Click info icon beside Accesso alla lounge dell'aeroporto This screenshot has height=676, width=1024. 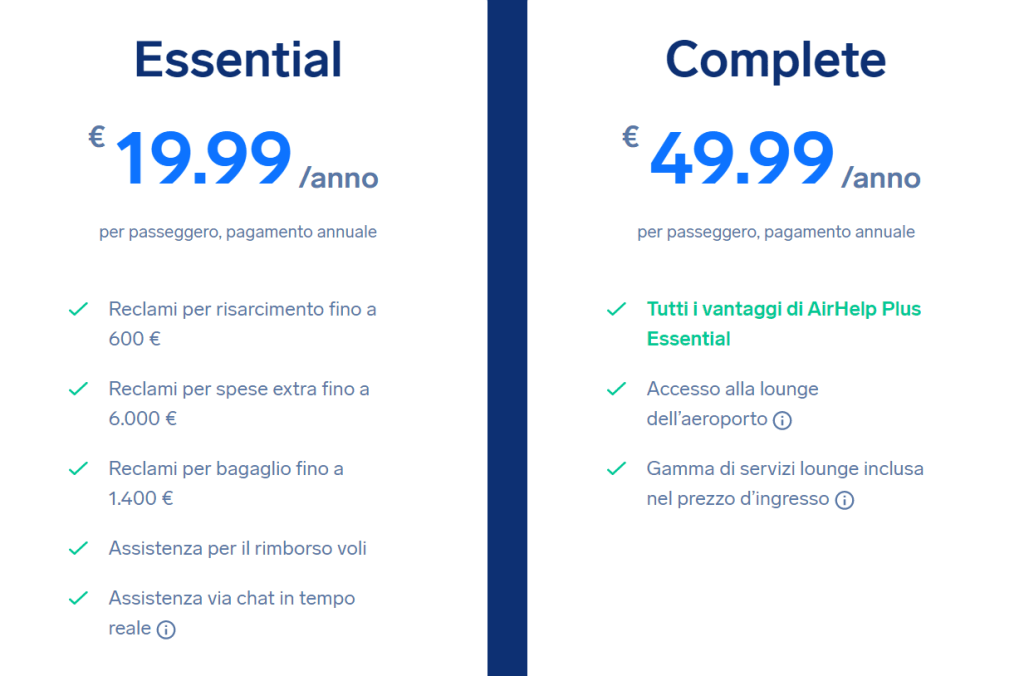click(783, 420)
